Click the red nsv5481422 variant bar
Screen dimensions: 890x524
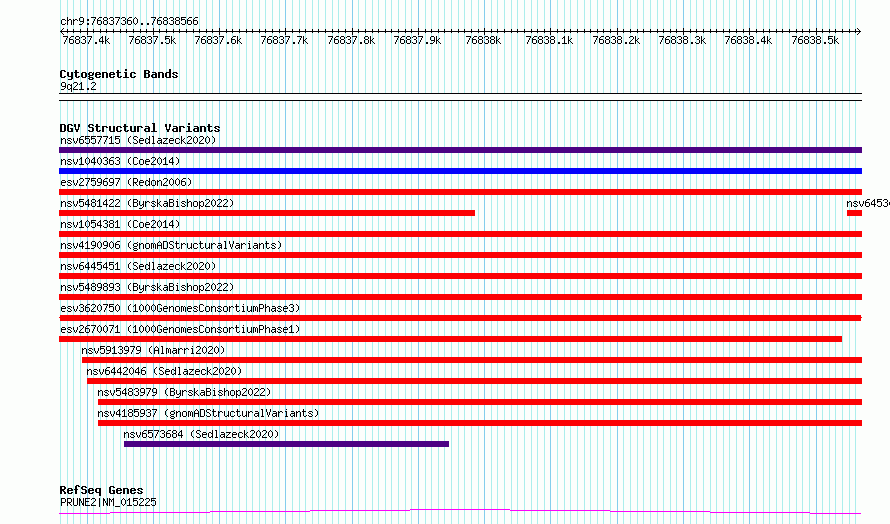click(x=267, y=213)
